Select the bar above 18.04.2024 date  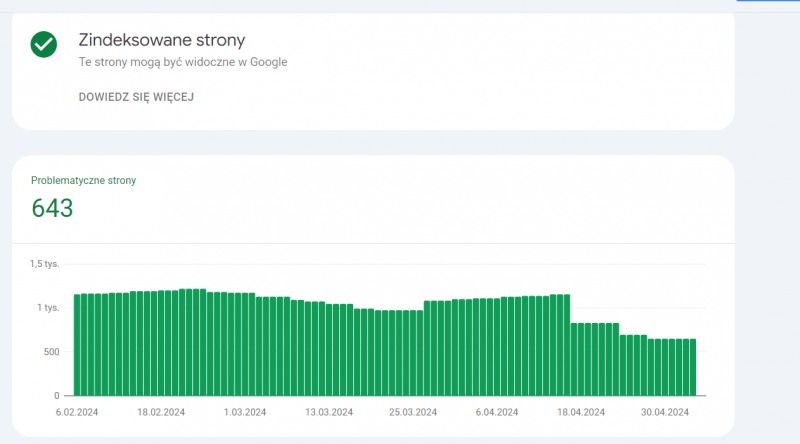click(581, 359)
